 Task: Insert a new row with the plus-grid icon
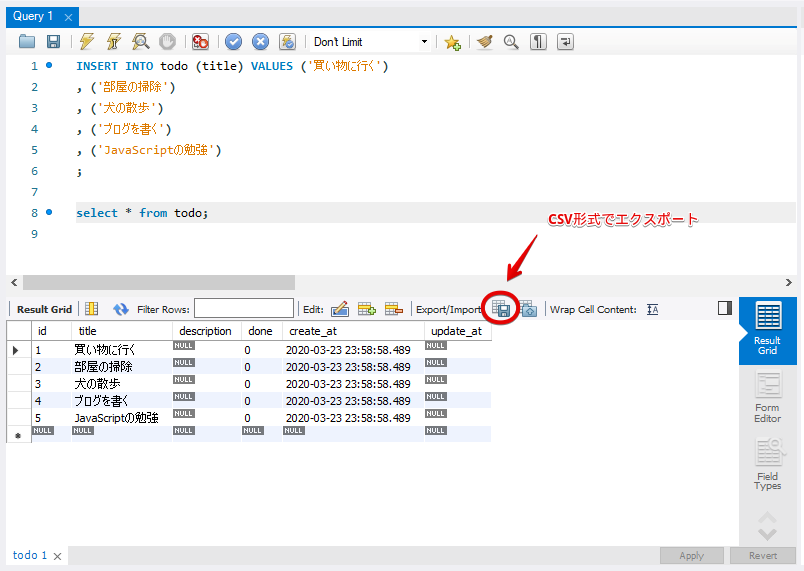click(367, 309)
